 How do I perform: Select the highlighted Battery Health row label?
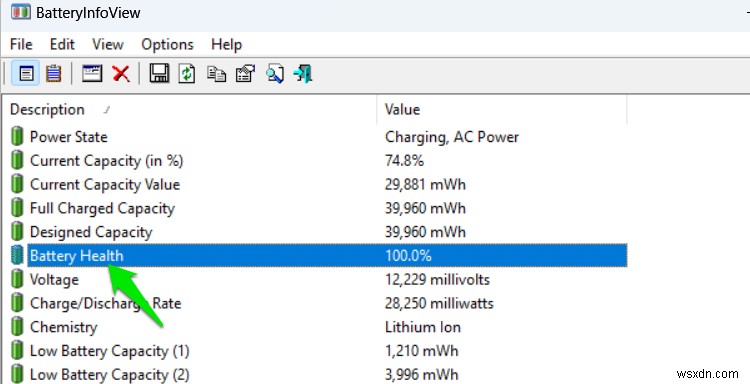pyautogui.click(x=77, y=256)
